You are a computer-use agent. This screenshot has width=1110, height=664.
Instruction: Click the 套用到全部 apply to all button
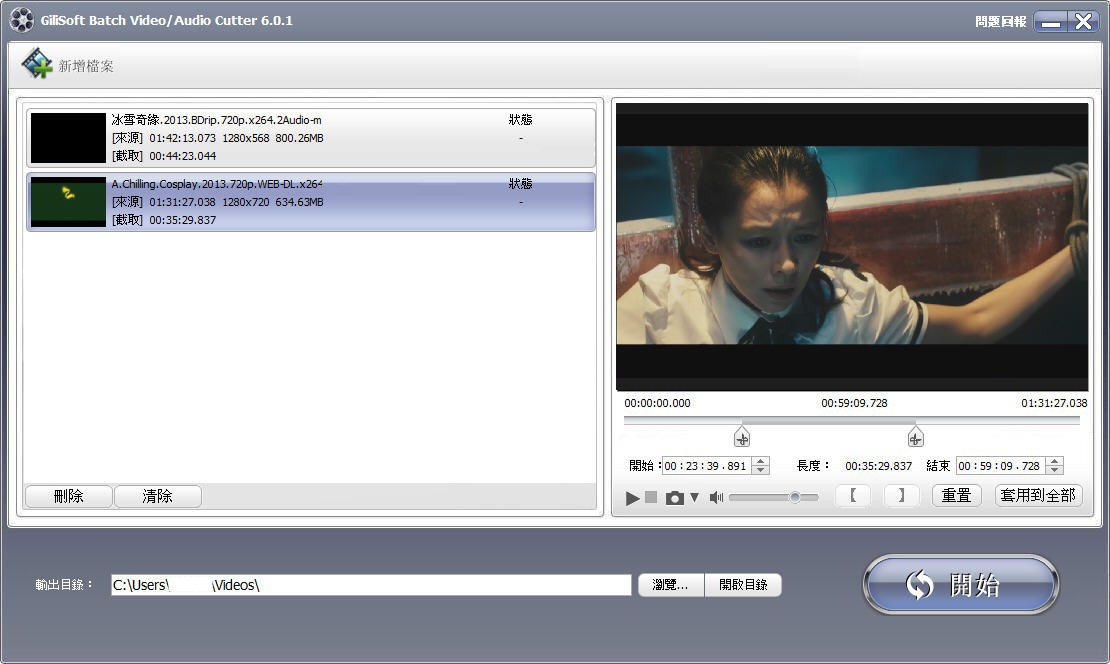[x=1039, y=496]
